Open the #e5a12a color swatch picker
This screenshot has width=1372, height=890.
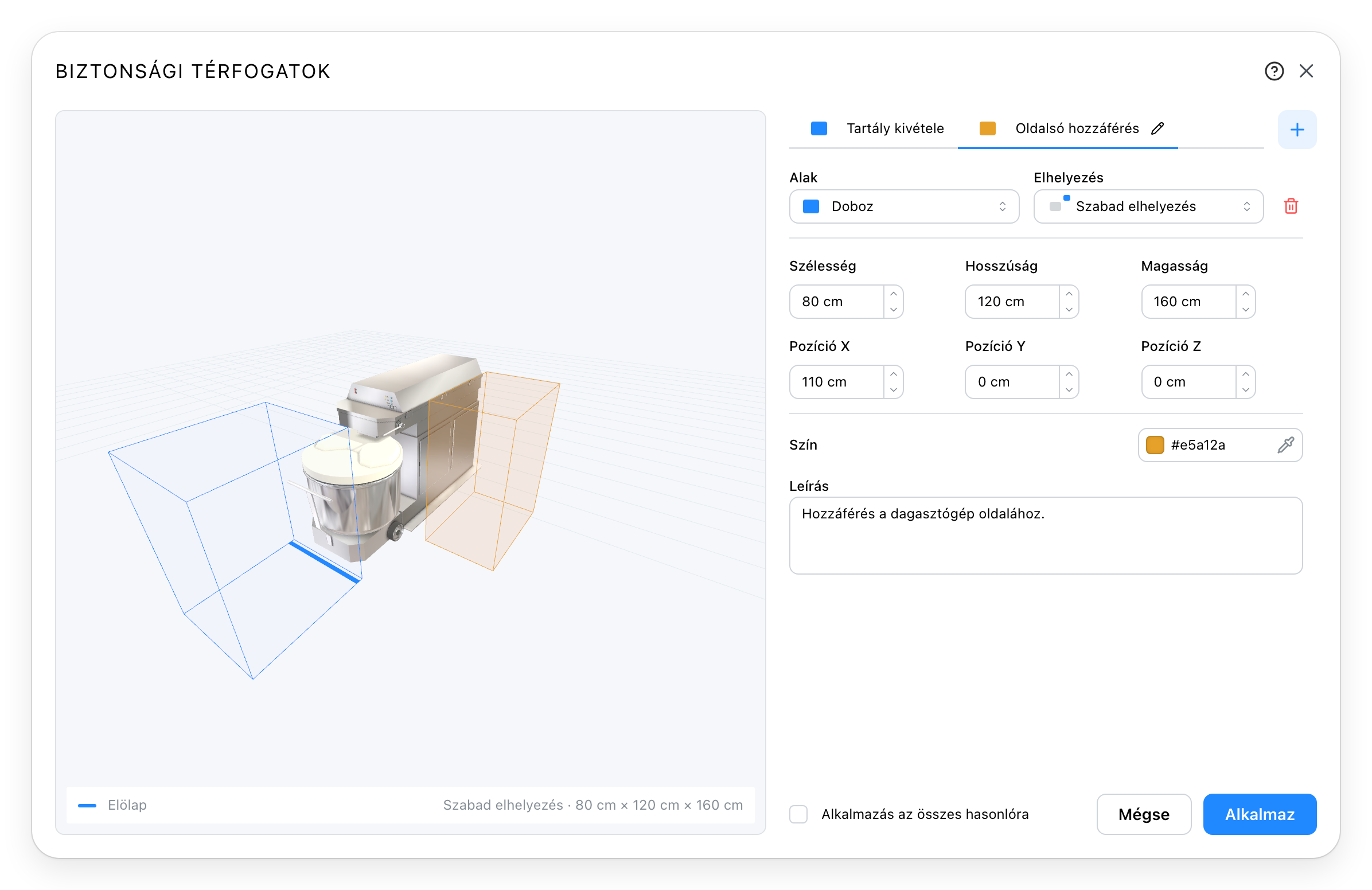(x=1155, y=445)
